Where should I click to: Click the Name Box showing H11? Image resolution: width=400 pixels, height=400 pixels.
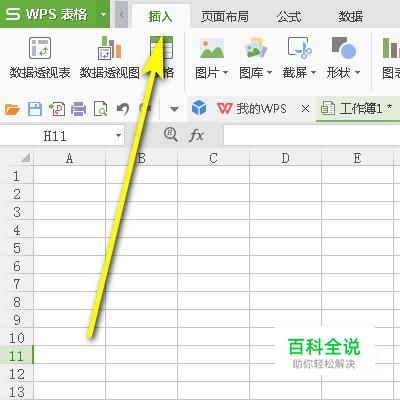[56, 136]
